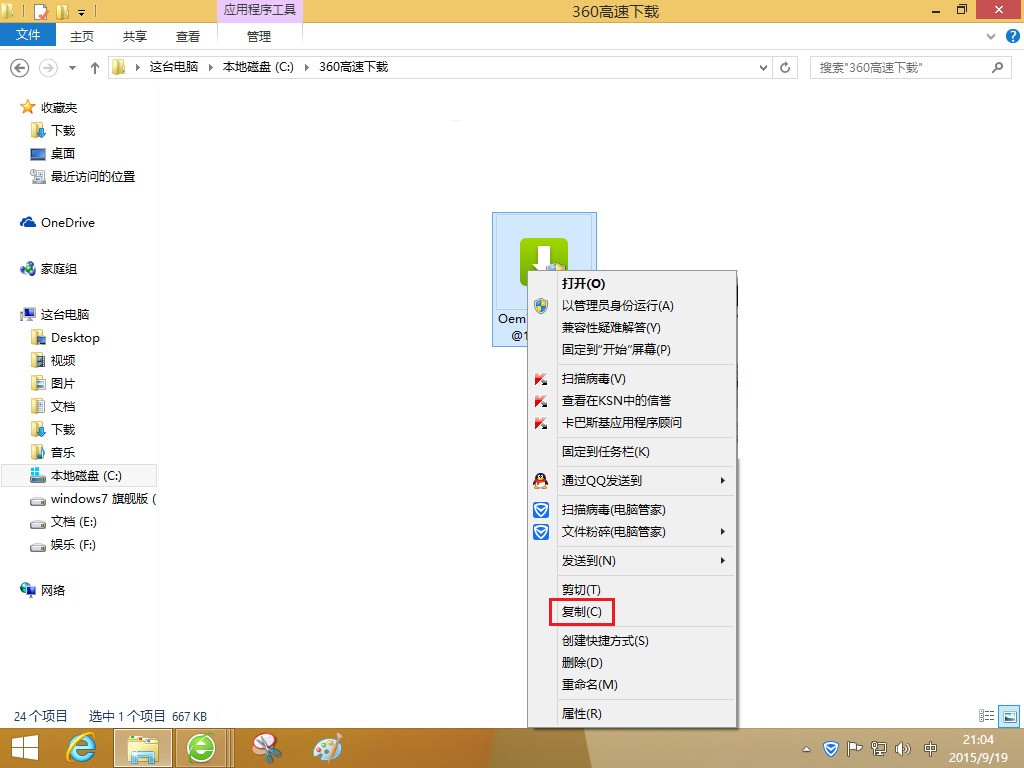
Task: Click the refresh button beside the address bar
Action: pyautogui.click(x=786, y=68)
